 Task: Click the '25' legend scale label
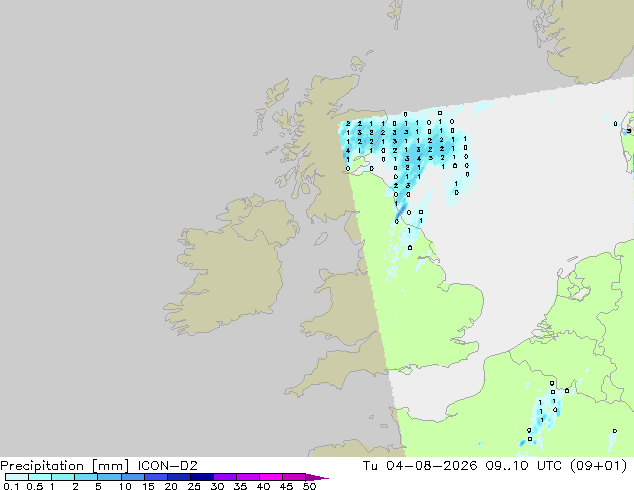coord(194,486)
